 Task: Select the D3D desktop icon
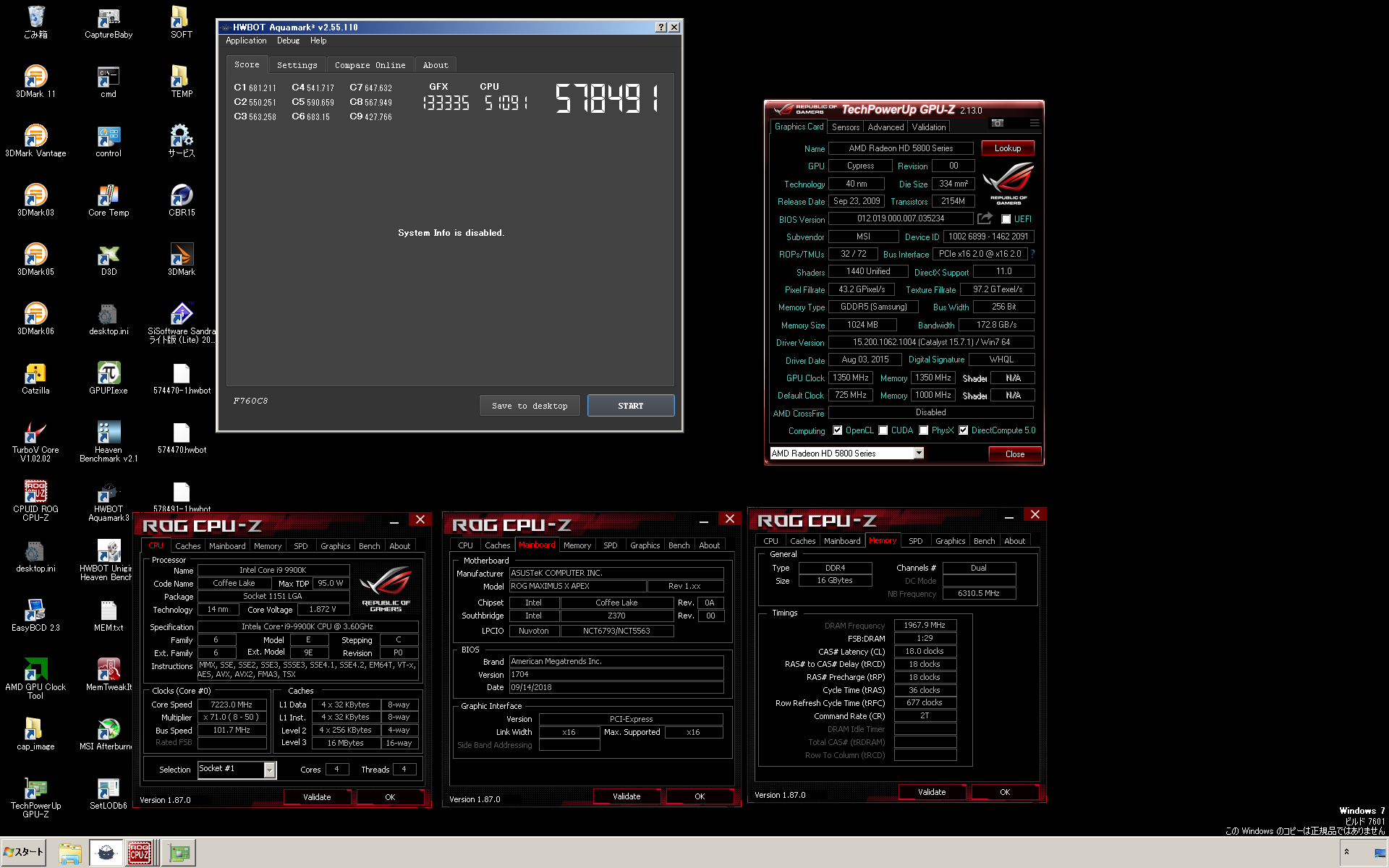109,259
